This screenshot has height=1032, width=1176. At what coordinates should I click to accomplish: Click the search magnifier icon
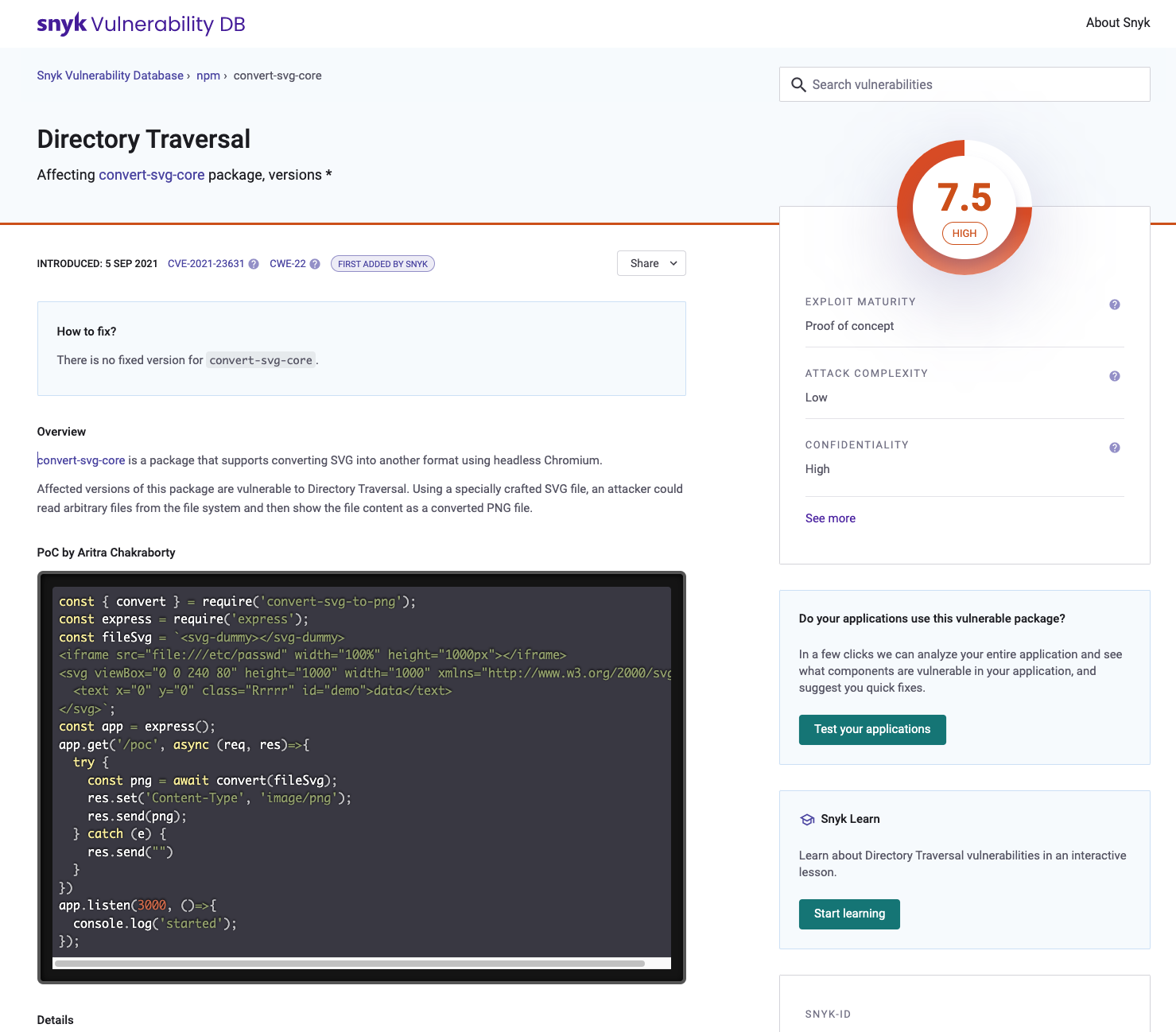click(x=798, y=84)
